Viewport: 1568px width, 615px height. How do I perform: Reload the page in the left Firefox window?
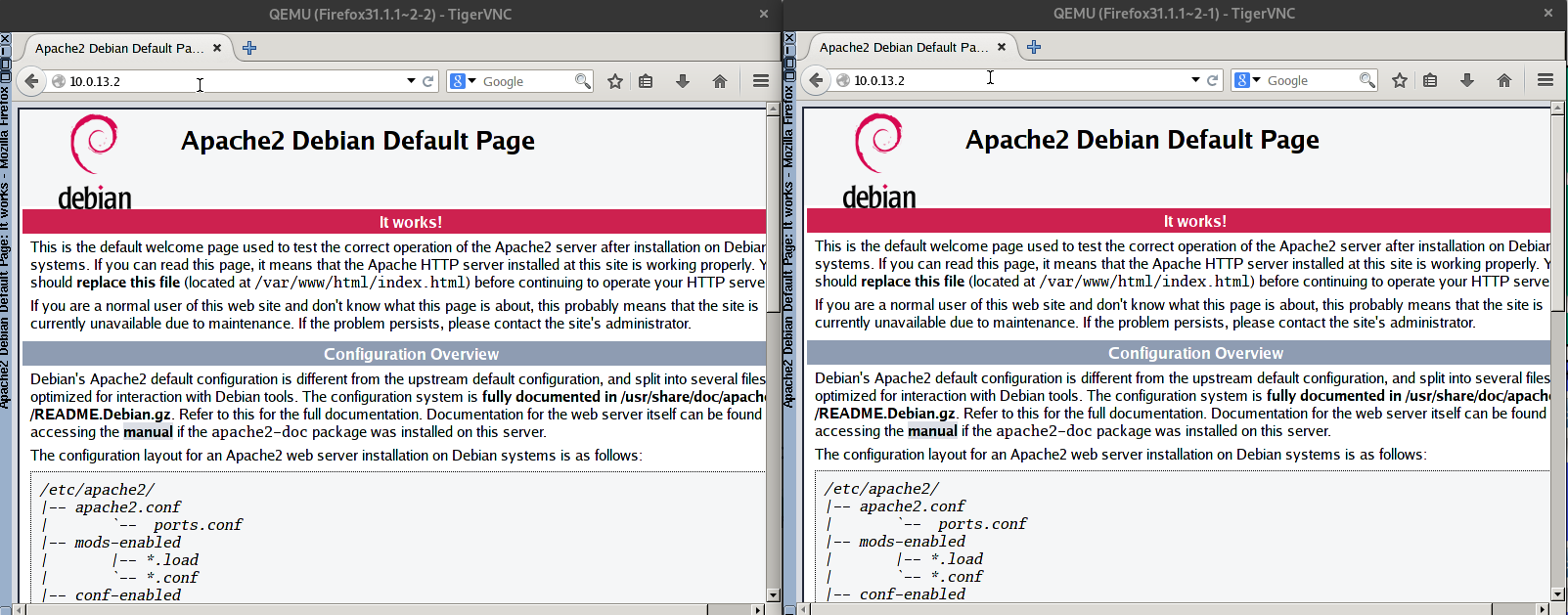[x=427, y=81]
